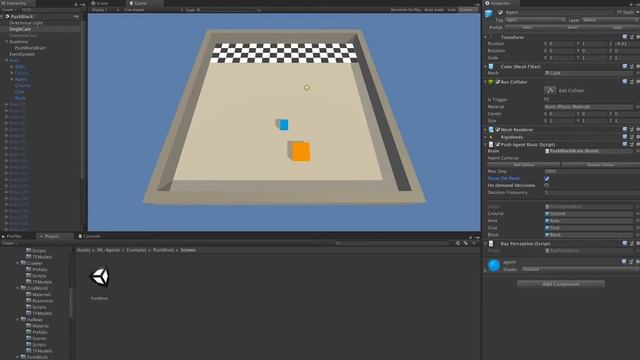Click the Mesh Filter component icon

(491, 67)
